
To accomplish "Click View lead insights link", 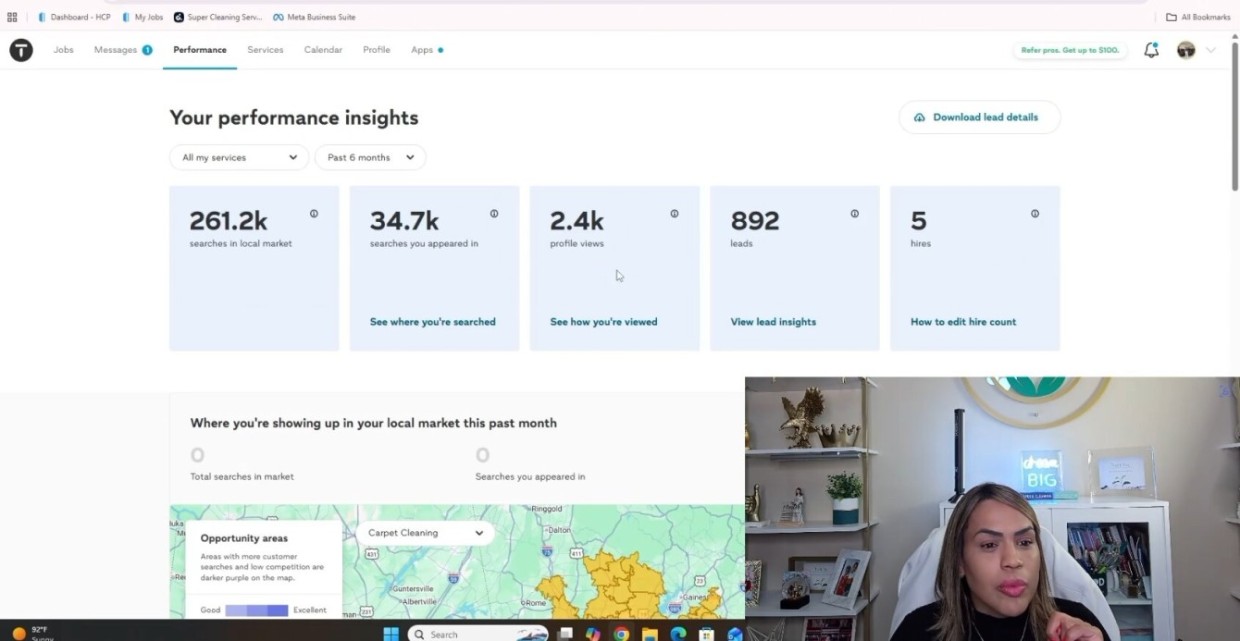I will point(773,322).
